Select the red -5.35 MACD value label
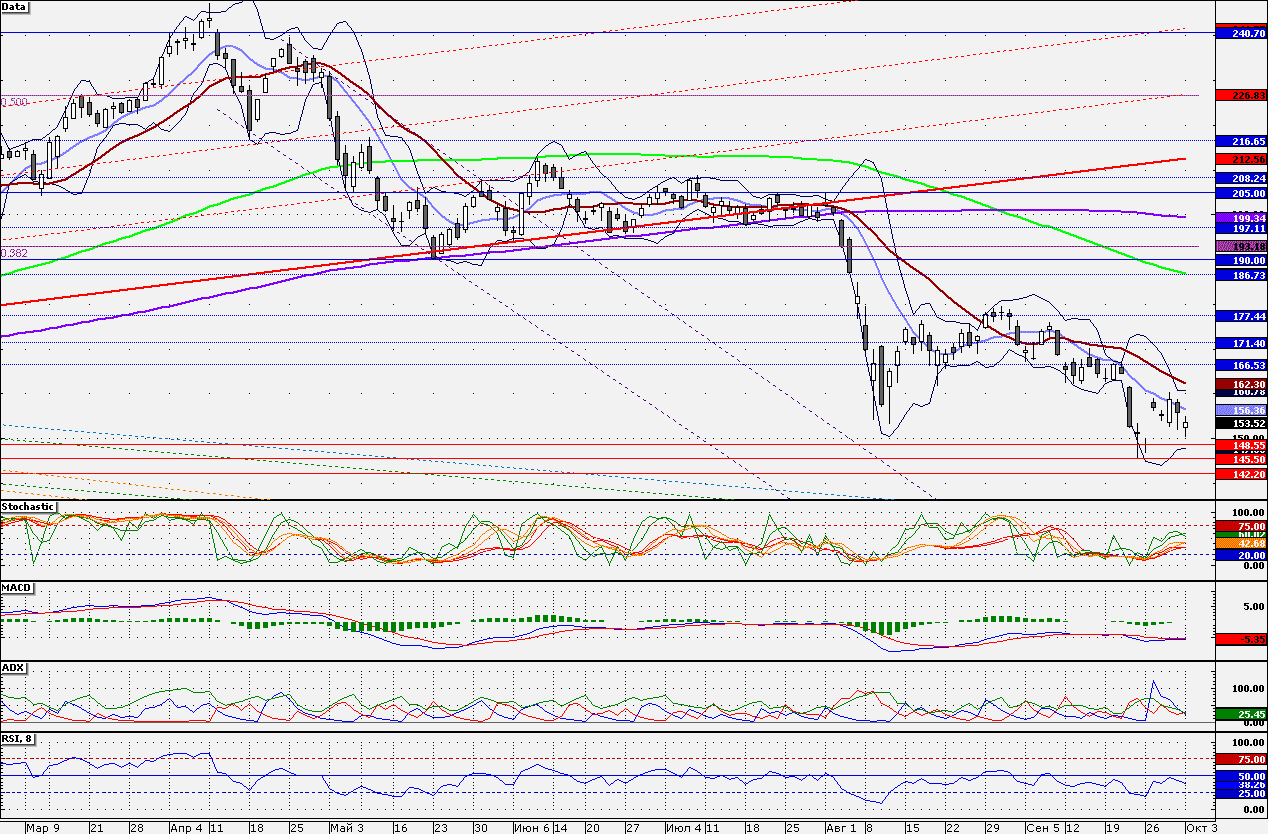The image size is (1268, 834). coord(1238,638)
